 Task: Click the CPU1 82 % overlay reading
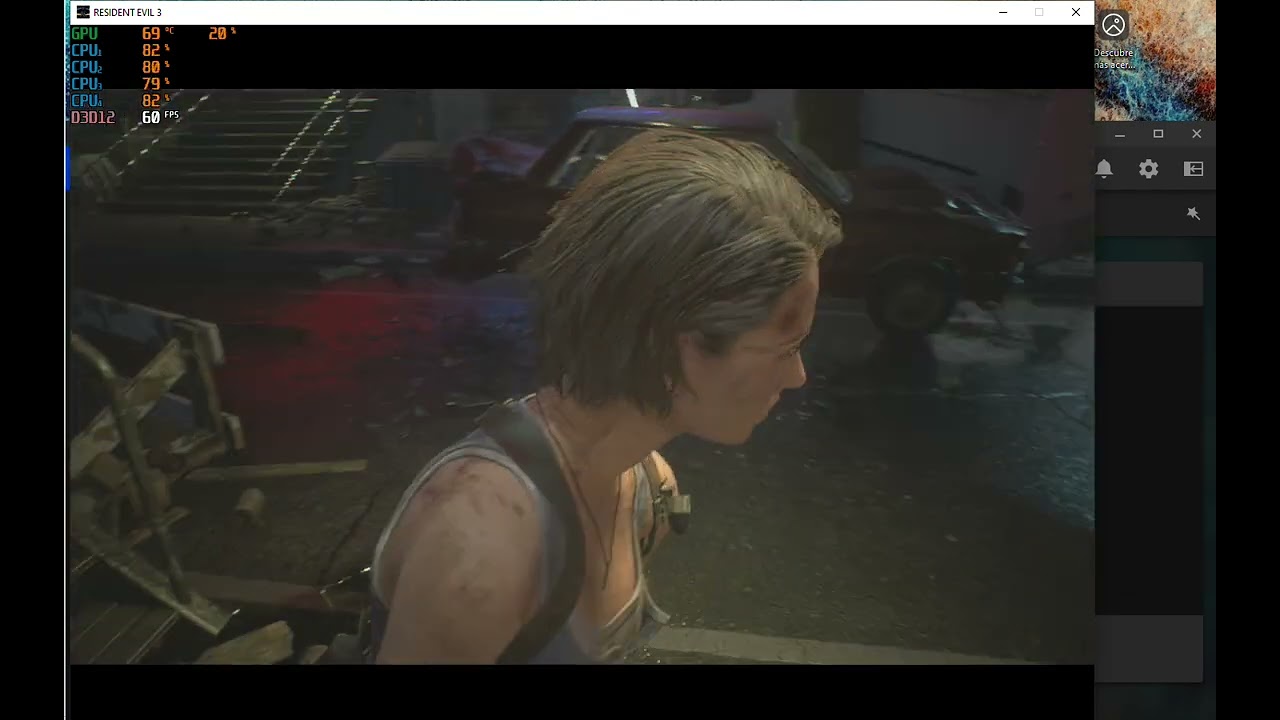pyautogui.click(x=120, y=50)
